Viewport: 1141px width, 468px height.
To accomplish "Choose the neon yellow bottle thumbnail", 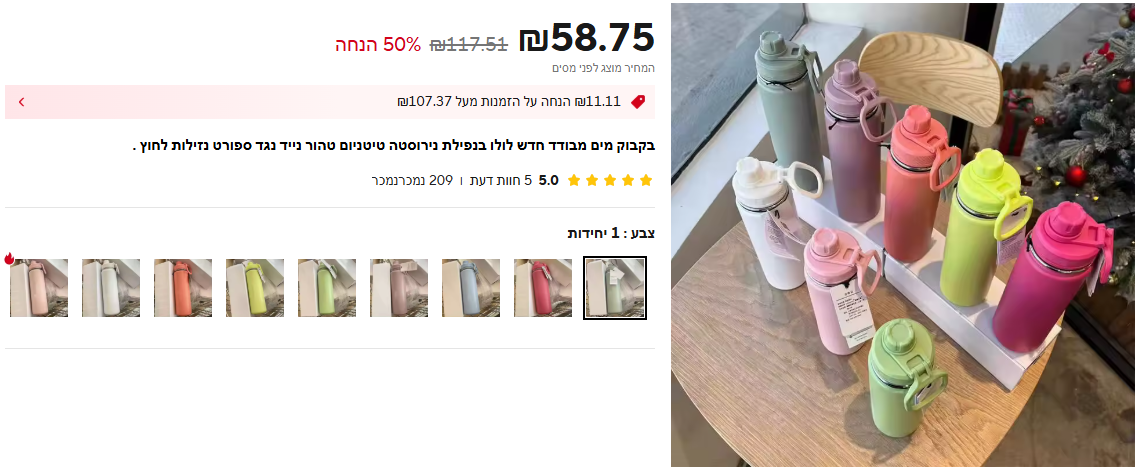I will click(255, 287).
